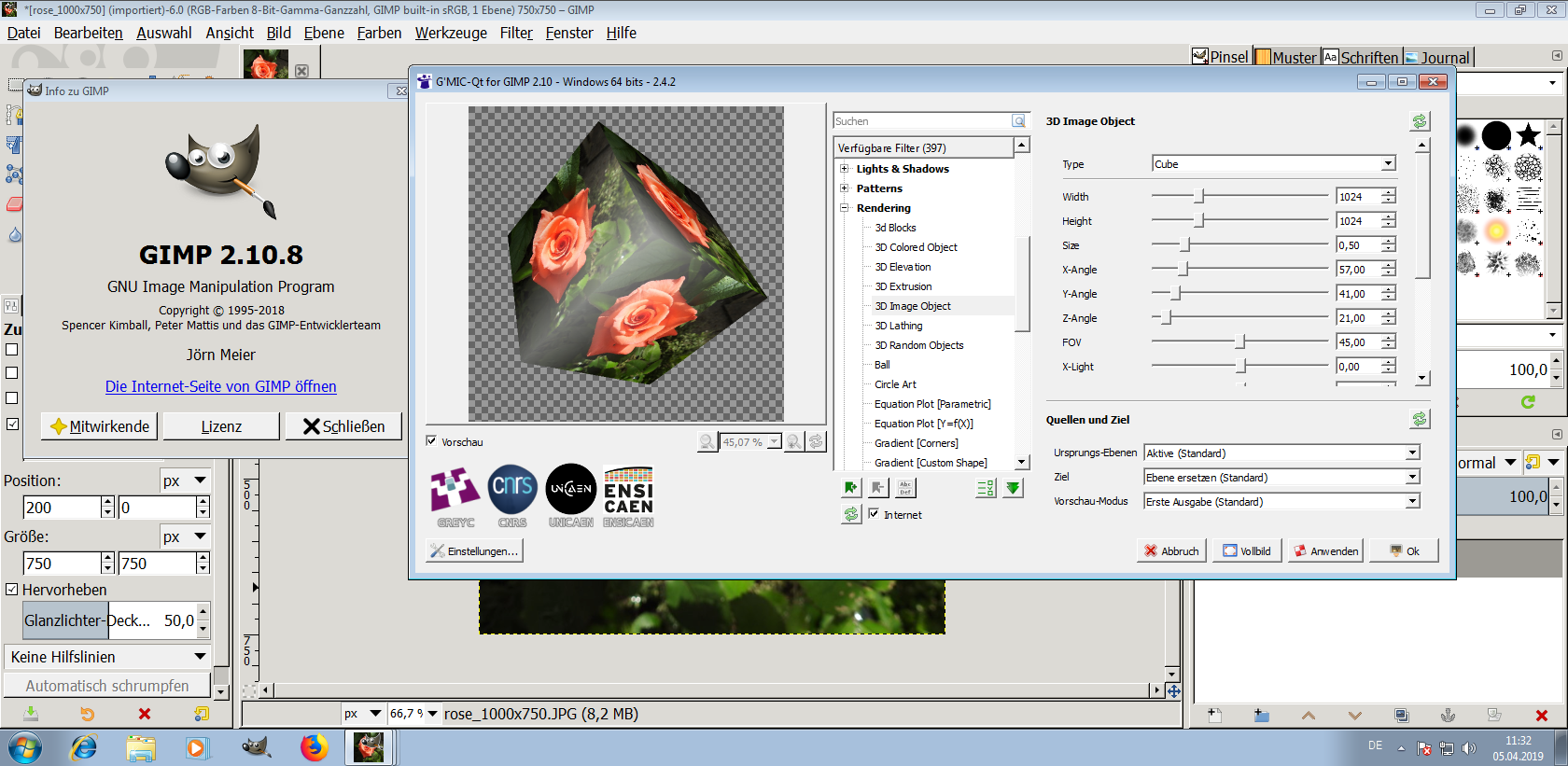Viewport: 1568px width, 766px height.
Task: Create a new layer in the Layers panel
Action: [x=1214, y=716]
